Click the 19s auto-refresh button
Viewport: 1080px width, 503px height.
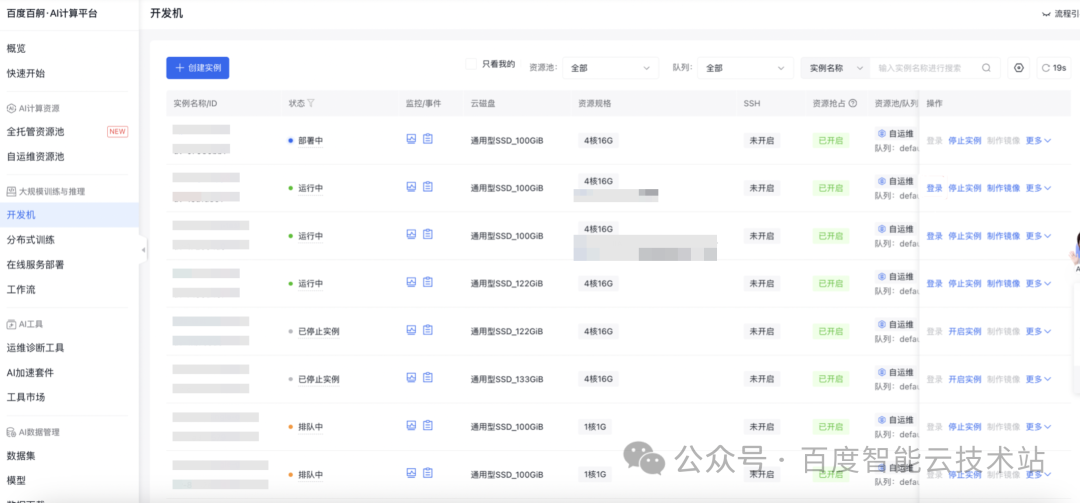click(1055, 68)
